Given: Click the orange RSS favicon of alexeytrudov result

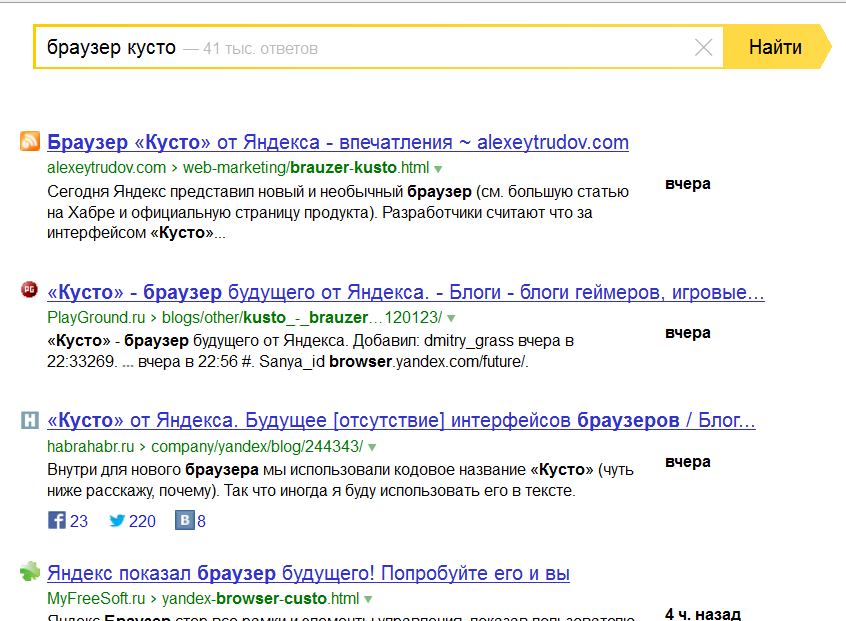Looking at the screenshot, I should pos(30,141).
